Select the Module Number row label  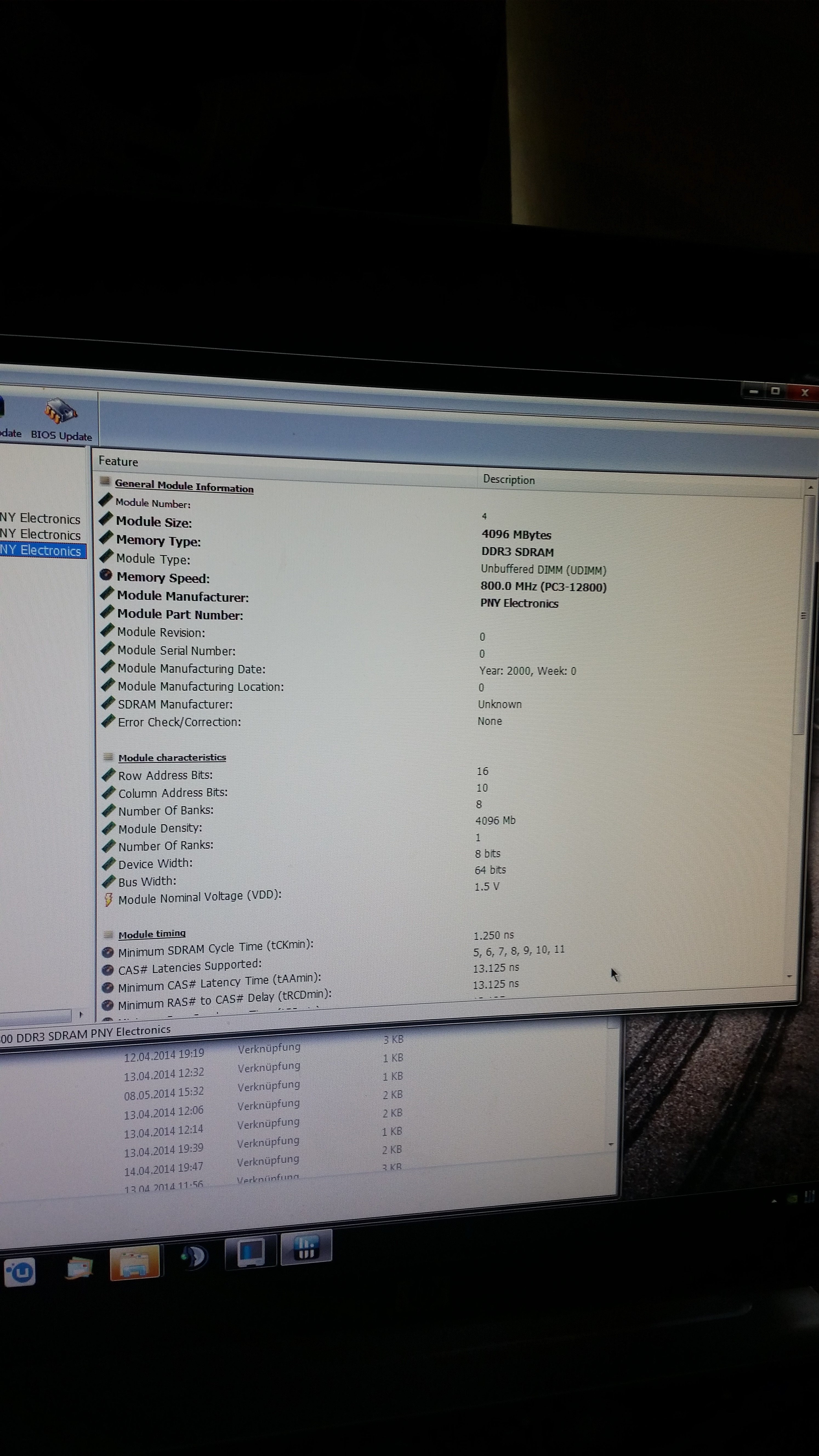click(153, 503)
